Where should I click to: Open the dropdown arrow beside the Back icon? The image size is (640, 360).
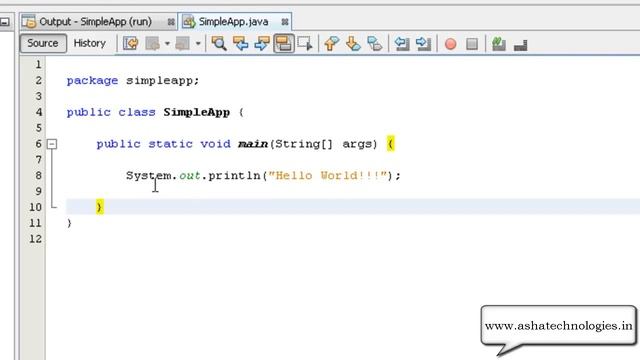[x=167, y=43]
